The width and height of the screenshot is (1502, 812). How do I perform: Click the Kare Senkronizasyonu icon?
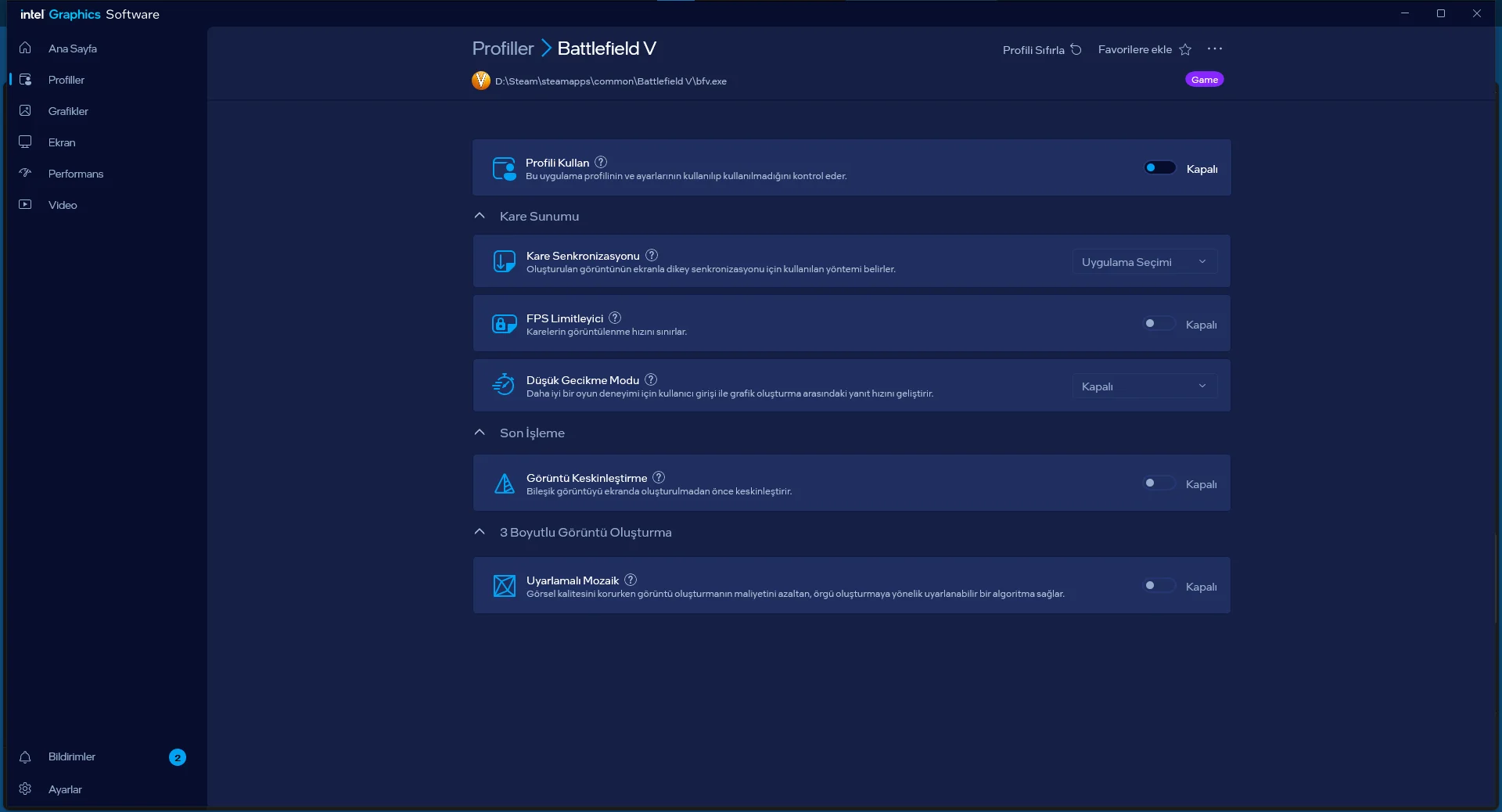(505, 261)
